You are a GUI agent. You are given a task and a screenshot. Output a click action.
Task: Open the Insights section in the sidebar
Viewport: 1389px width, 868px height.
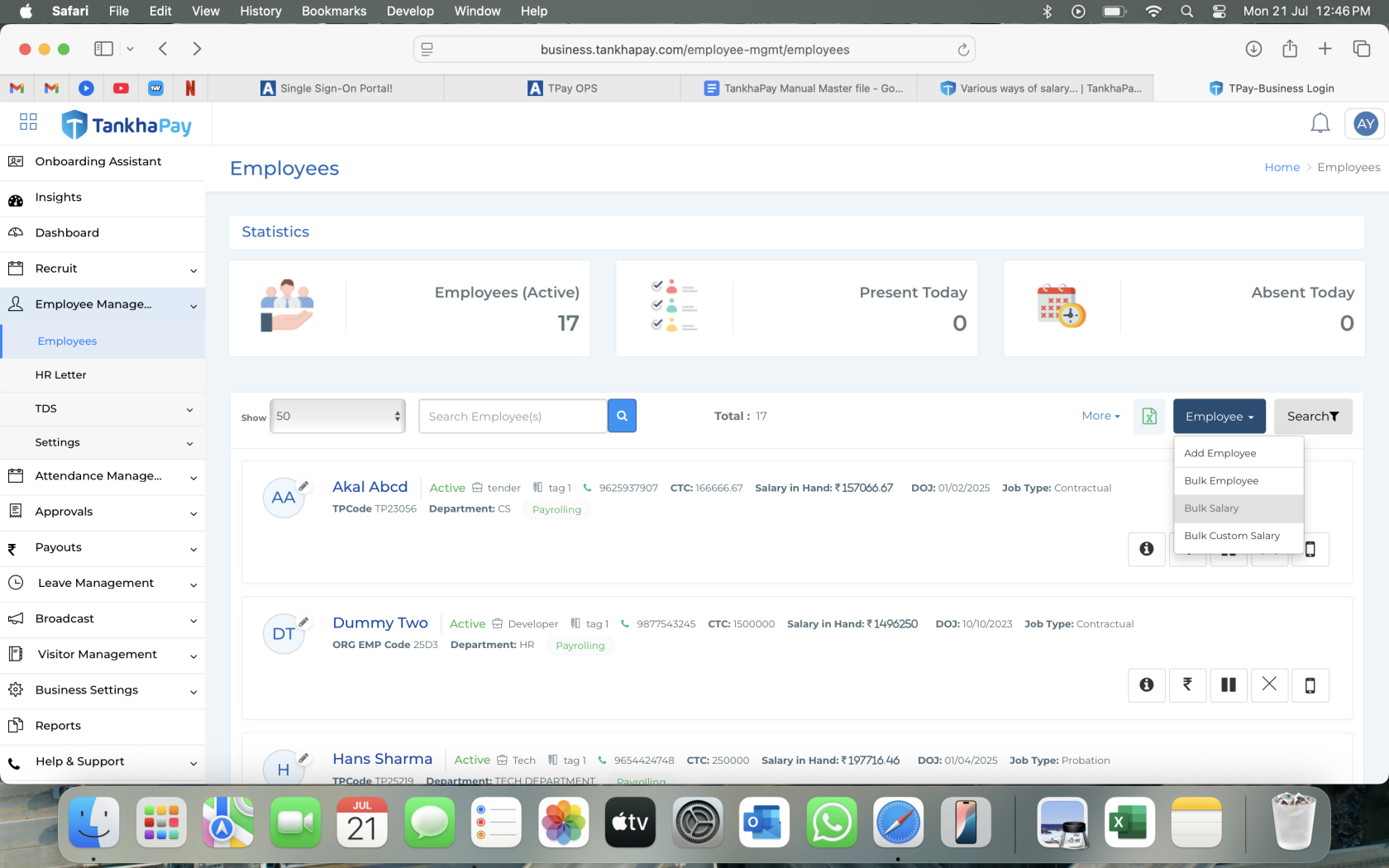58,198
